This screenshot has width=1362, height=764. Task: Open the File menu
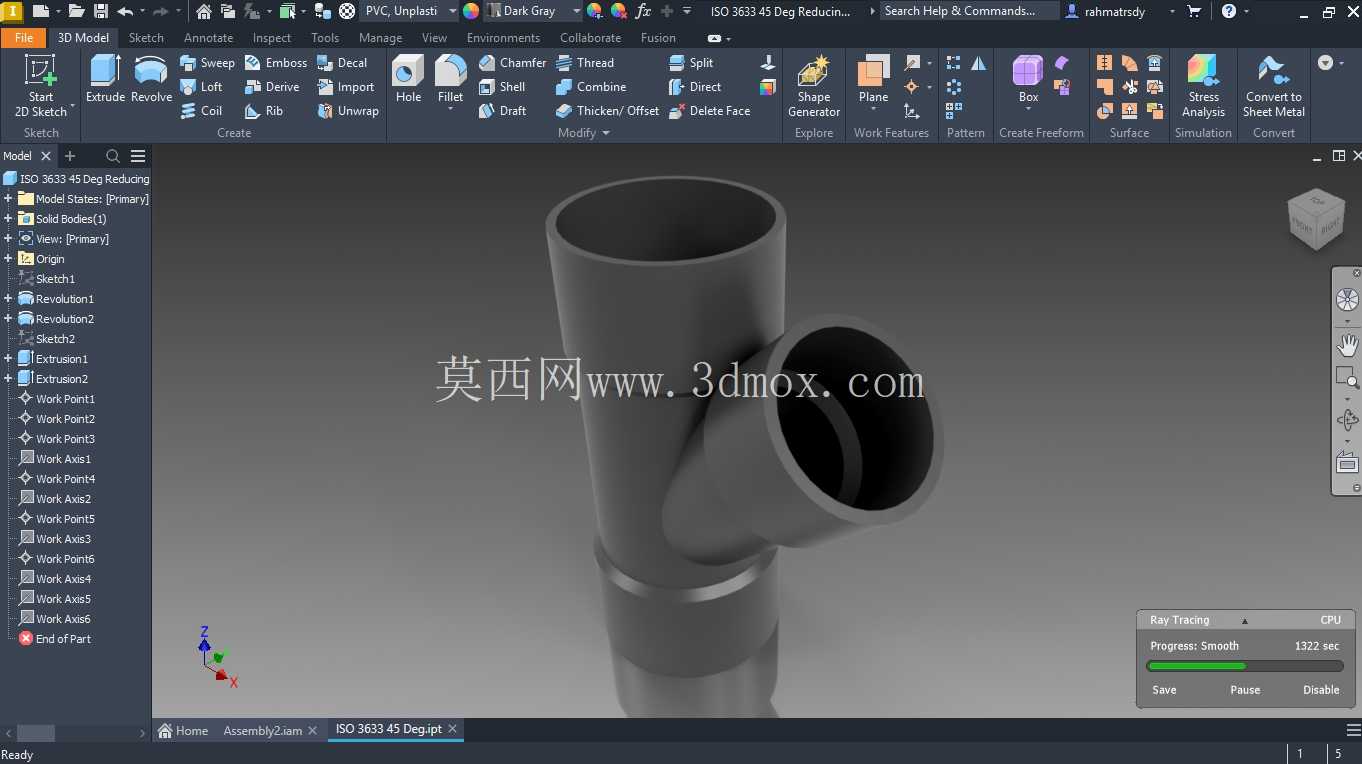[24, 38]
